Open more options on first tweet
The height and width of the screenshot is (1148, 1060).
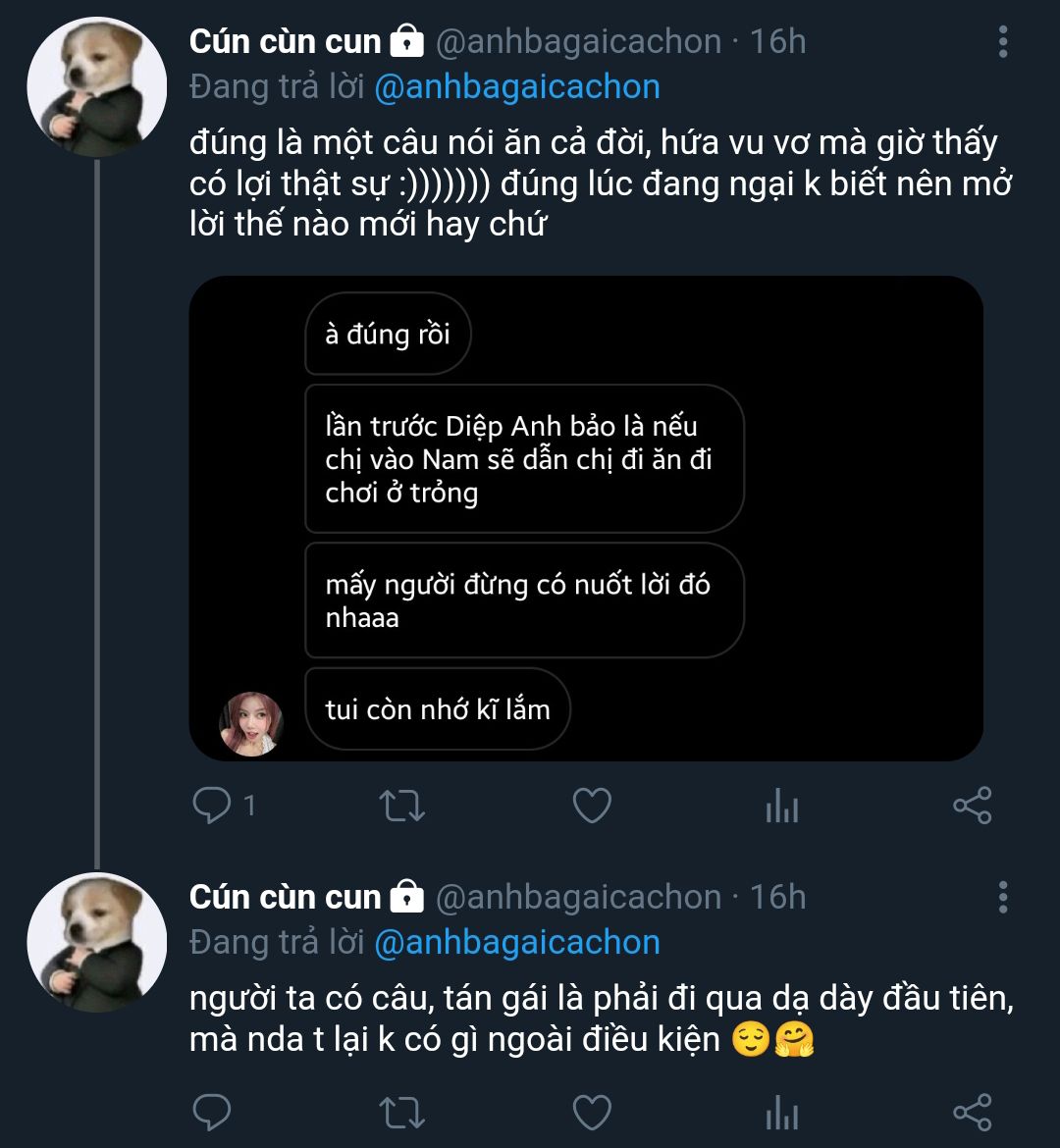1002,42
